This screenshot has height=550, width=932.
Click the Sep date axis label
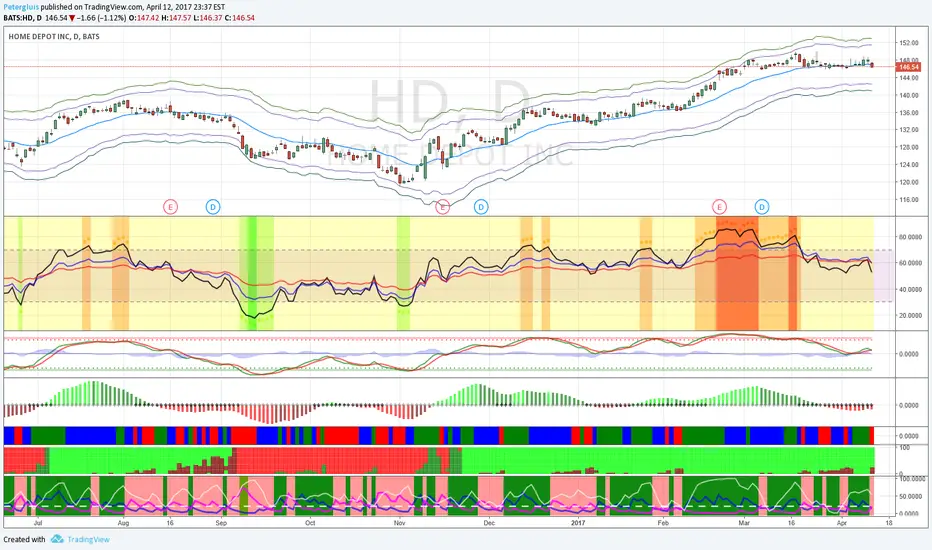click(221, 523)
